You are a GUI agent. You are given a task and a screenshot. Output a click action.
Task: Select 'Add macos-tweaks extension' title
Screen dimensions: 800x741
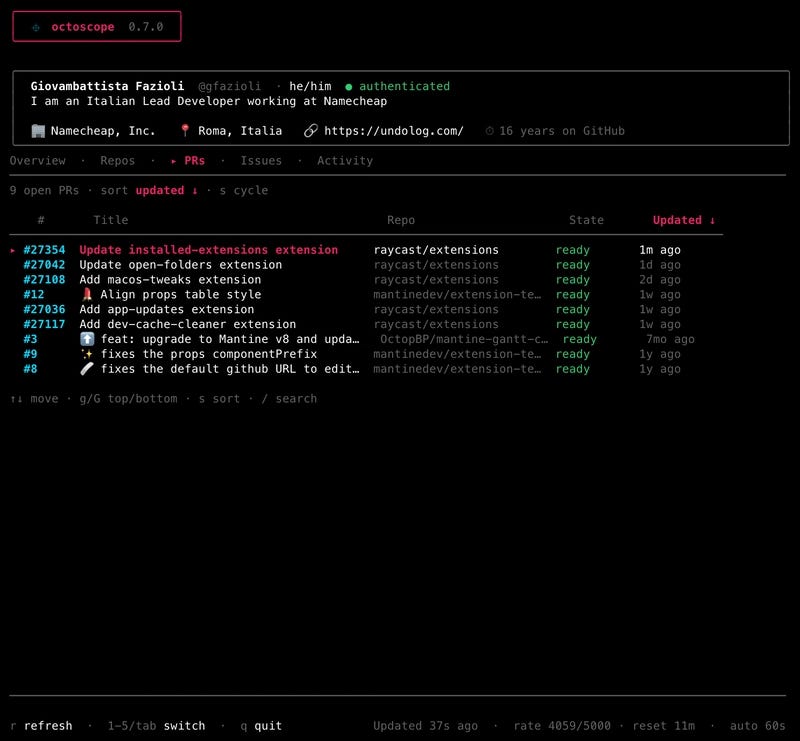(170, 280)
